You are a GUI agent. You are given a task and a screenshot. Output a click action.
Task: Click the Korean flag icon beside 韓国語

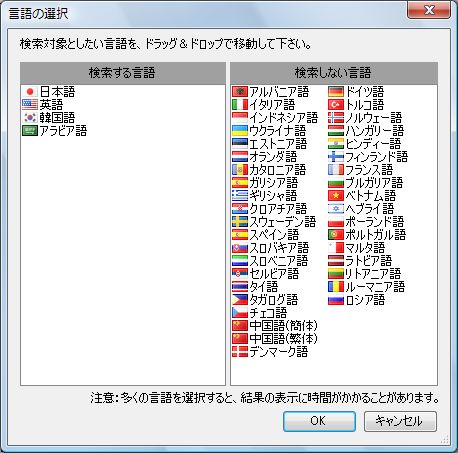[30, 118]
